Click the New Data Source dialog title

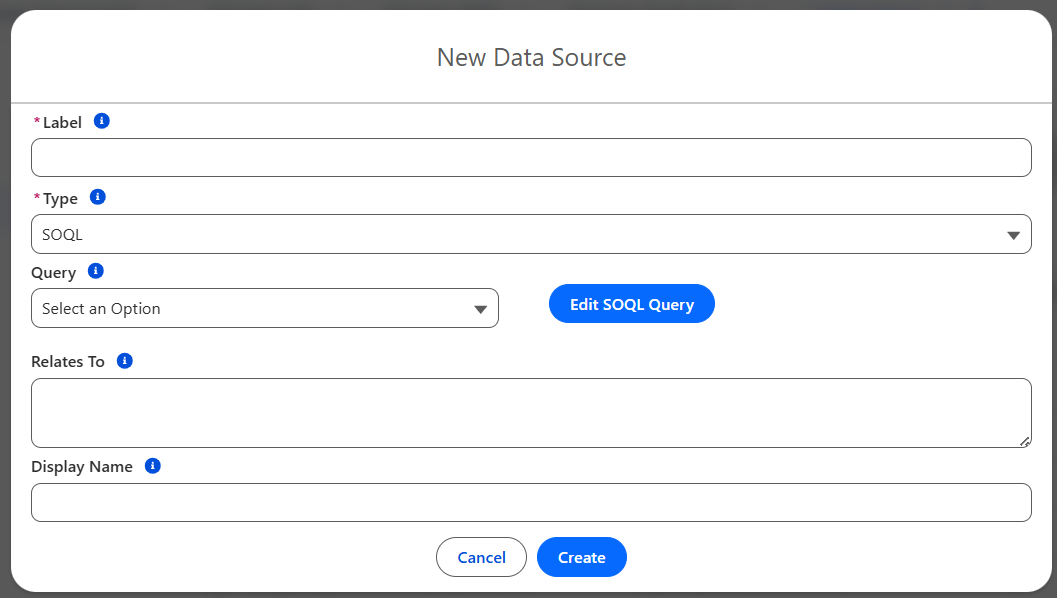[x=531, y=57]
